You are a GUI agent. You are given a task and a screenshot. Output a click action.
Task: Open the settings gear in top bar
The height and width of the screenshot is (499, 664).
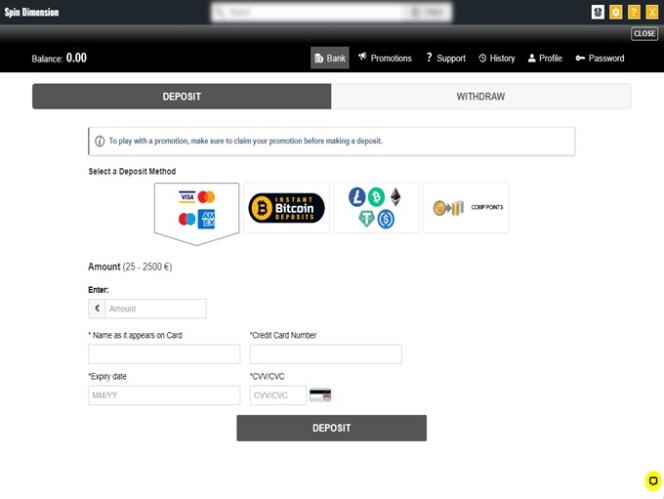tap(616, 12)
